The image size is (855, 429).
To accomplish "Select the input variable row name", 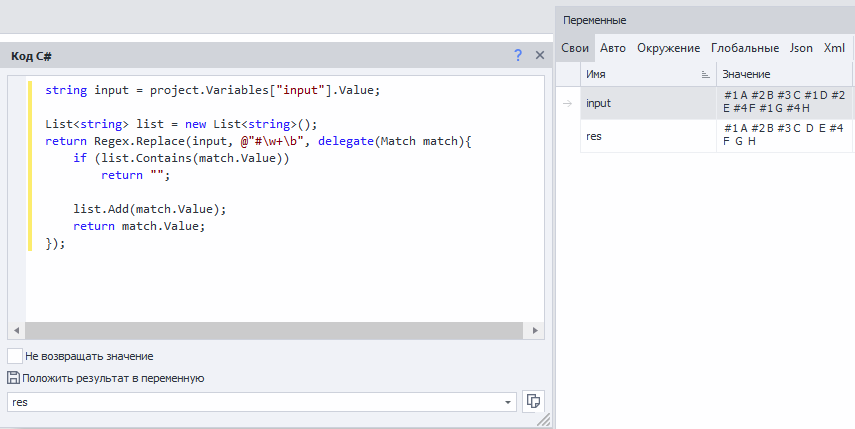I will tap(648, 103).
